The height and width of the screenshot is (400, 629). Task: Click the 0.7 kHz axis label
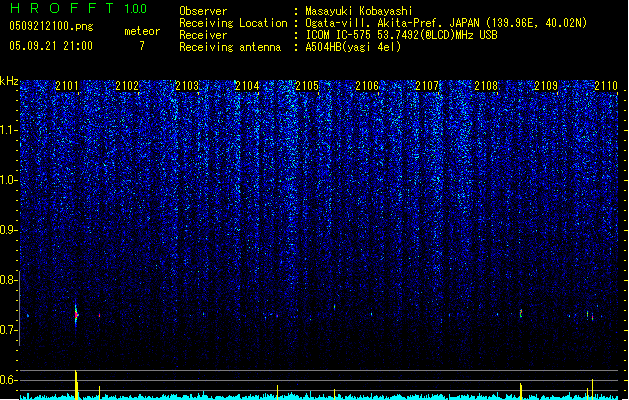point(8,330)
